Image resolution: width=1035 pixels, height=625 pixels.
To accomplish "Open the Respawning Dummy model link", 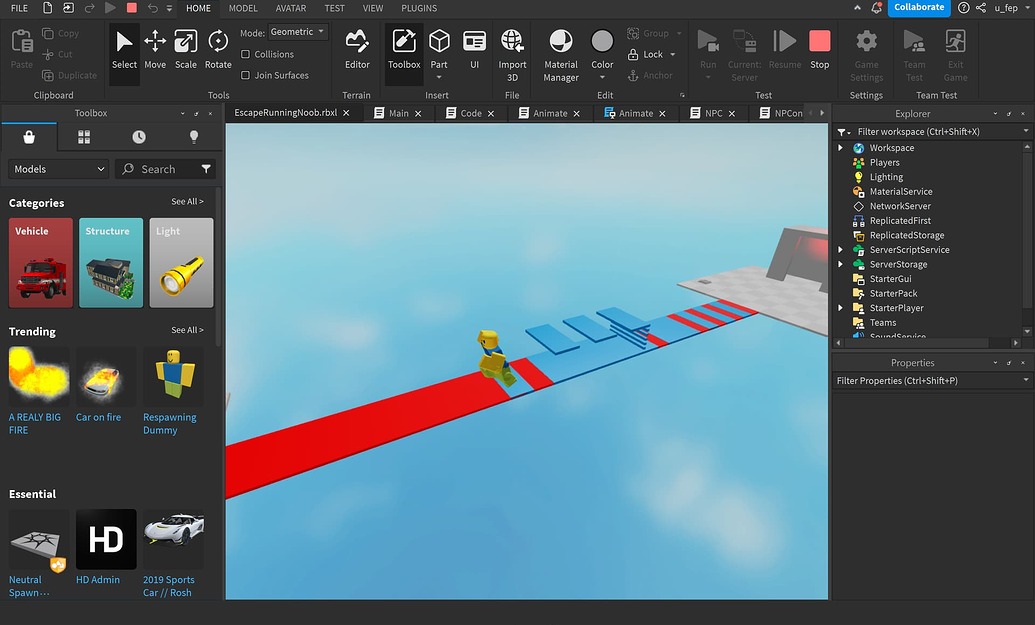I will 170,424.
